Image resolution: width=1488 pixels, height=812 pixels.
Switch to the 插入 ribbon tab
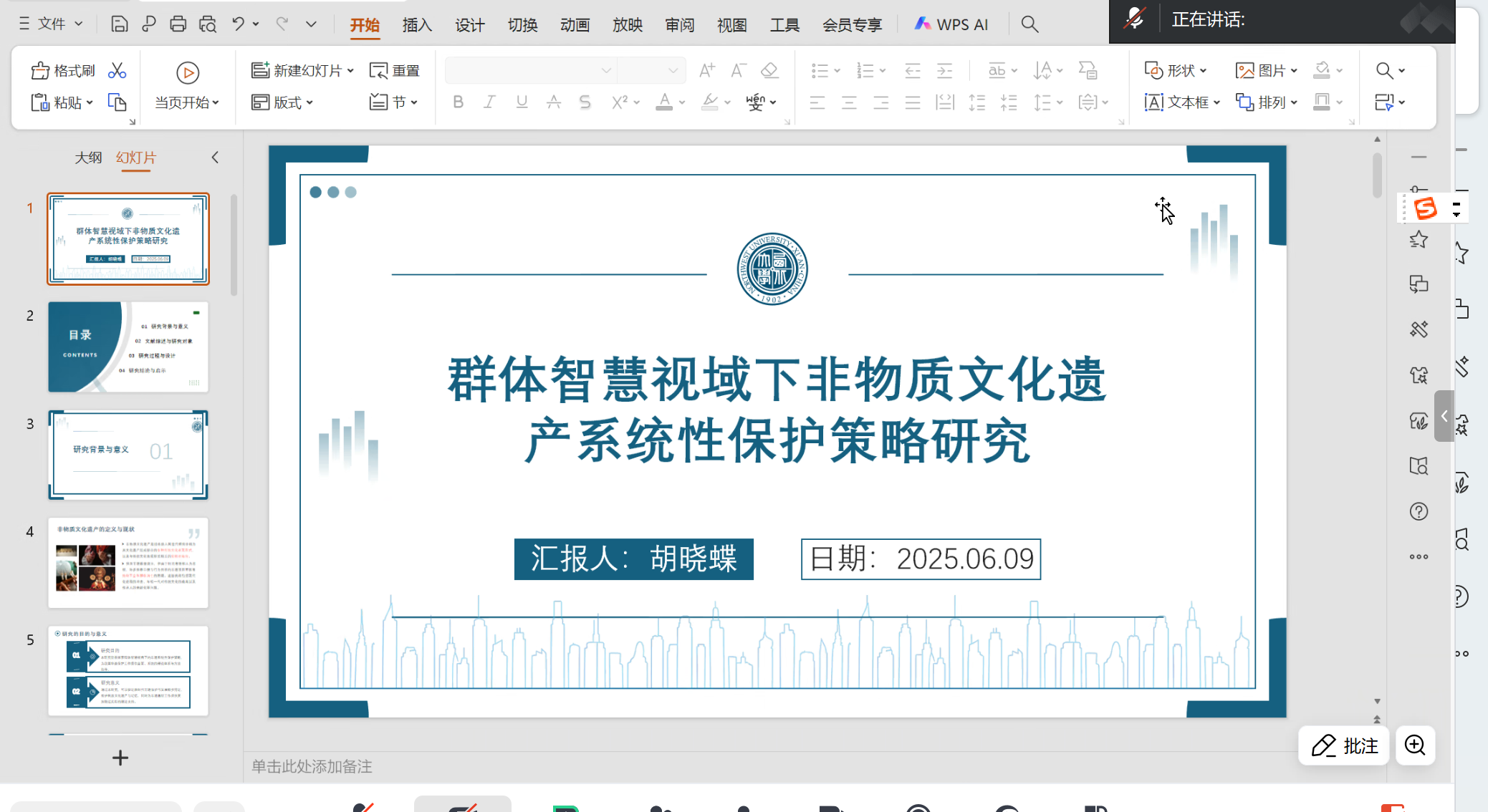coord(417,25)
